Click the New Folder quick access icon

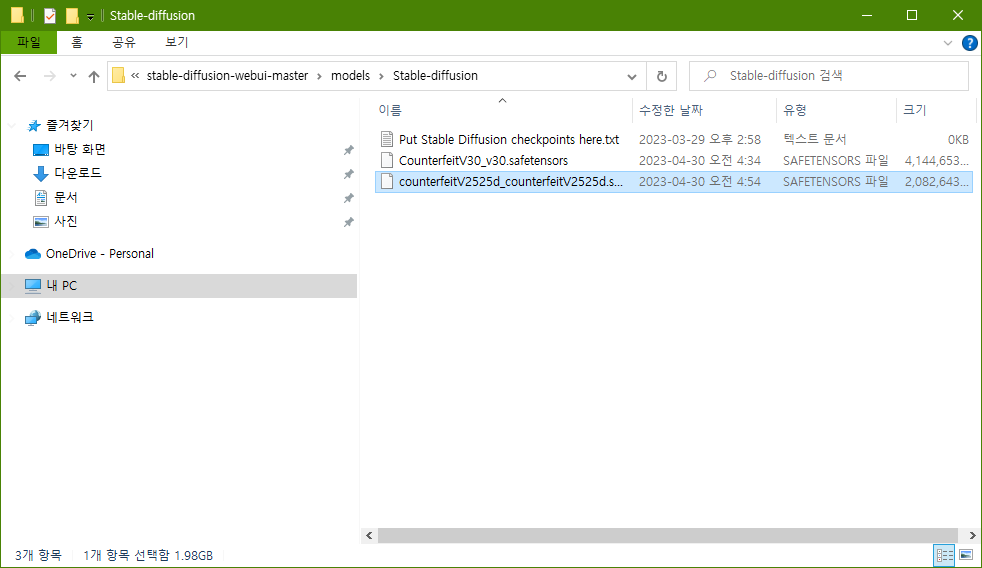73,16
